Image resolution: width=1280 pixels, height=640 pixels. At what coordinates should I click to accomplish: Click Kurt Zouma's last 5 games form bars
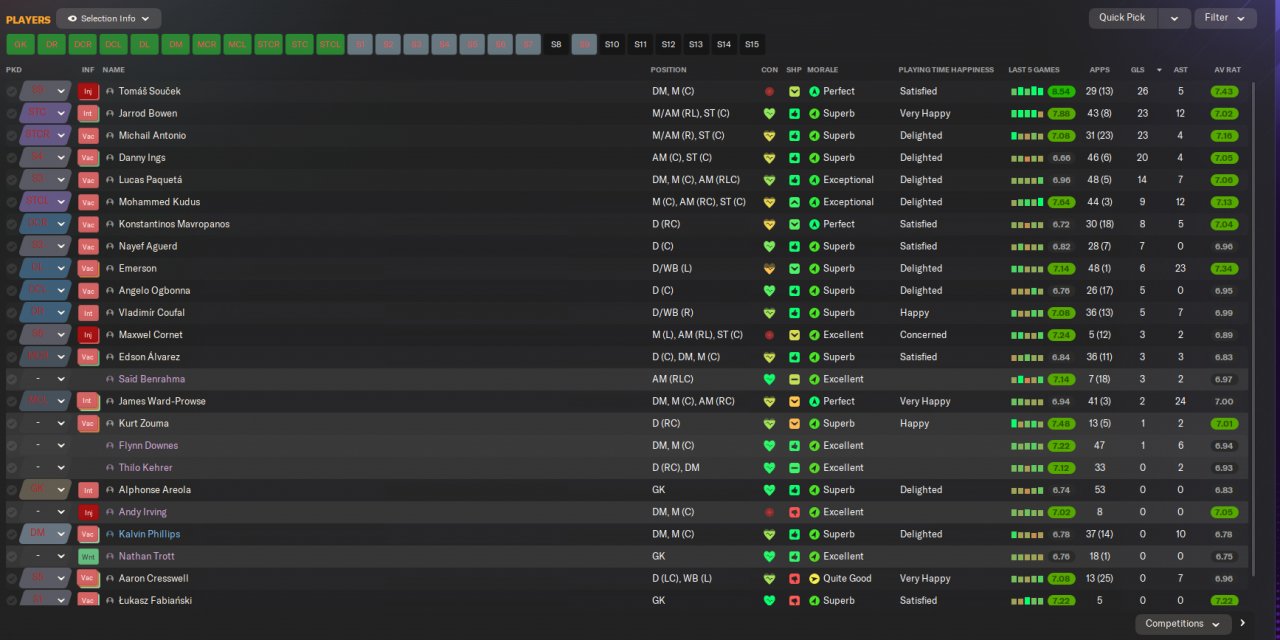pos(1027,423)
